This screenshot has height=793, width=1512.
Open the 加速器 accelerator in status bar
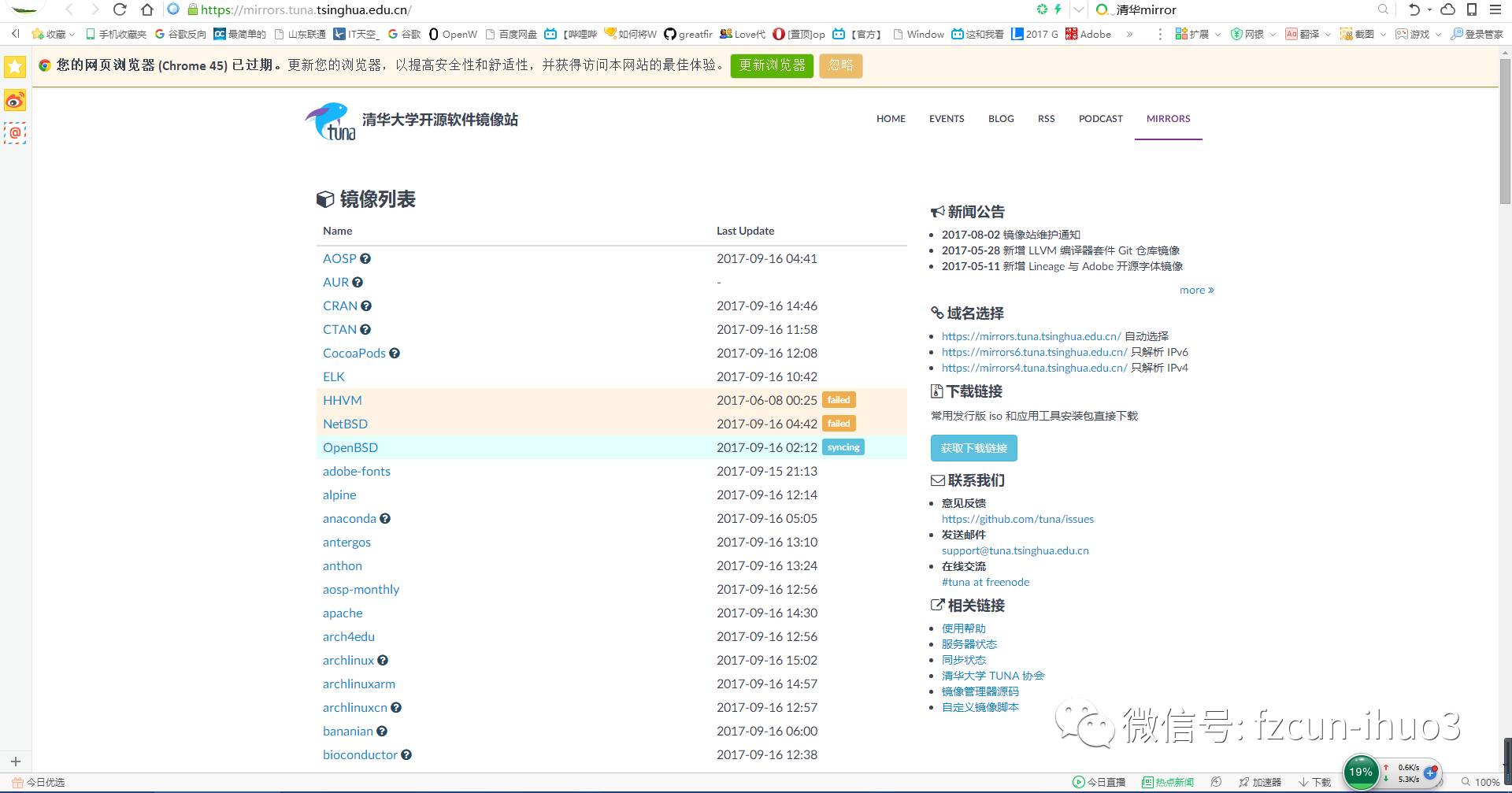(x=1260, y=782)
